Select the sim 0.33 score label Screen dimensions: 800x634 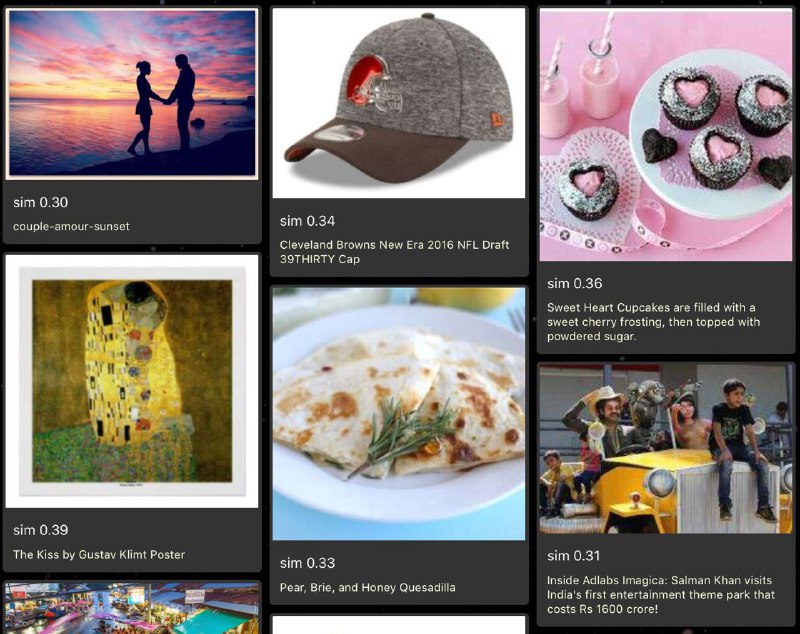(307, 563)
